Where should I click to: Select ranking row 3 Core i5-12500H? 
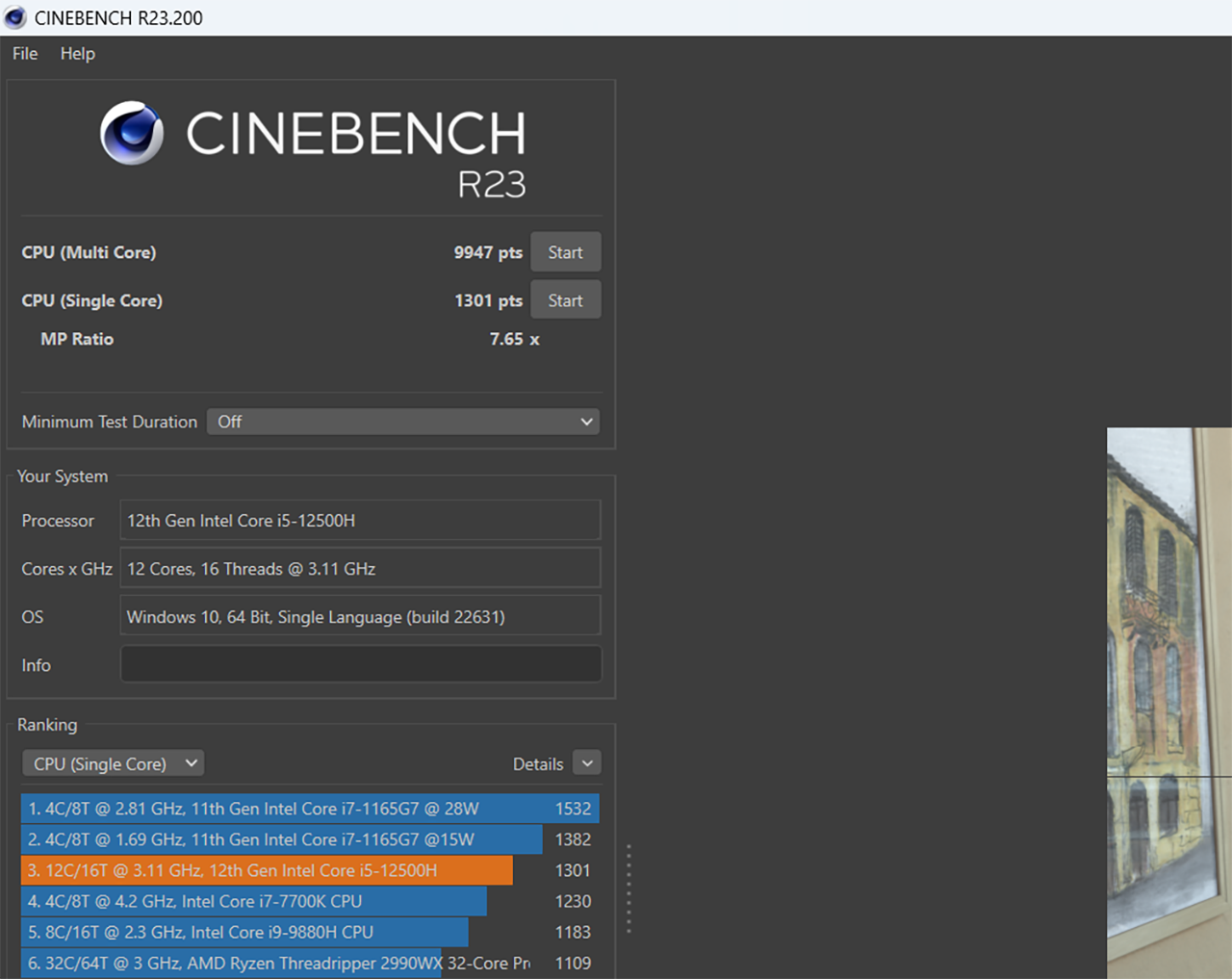(x=310, y=870)
